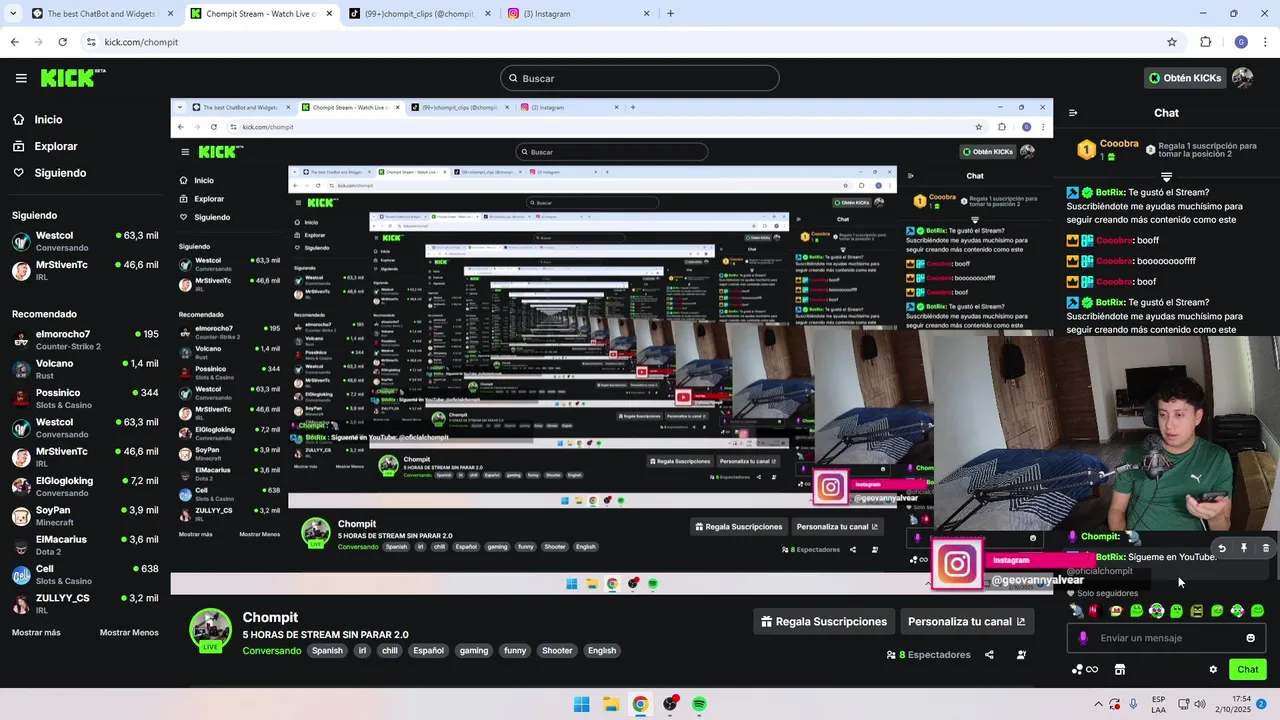Expand the leaderboard under Cooobra
1280x720 pixels.
pos(1166,177)
